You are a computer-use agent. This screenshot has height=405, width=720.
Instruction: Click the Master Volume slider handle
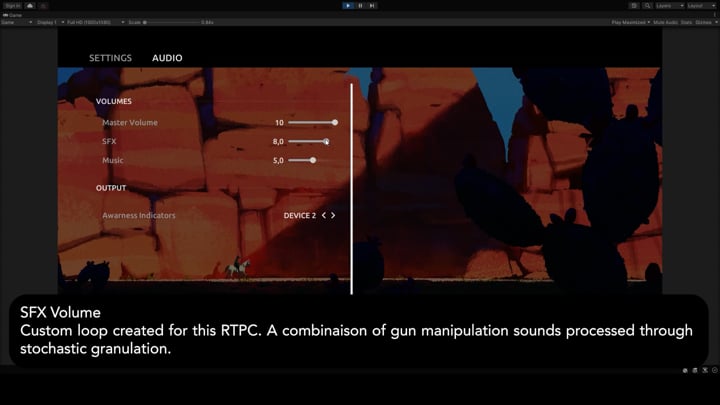(x=335, y=123)
